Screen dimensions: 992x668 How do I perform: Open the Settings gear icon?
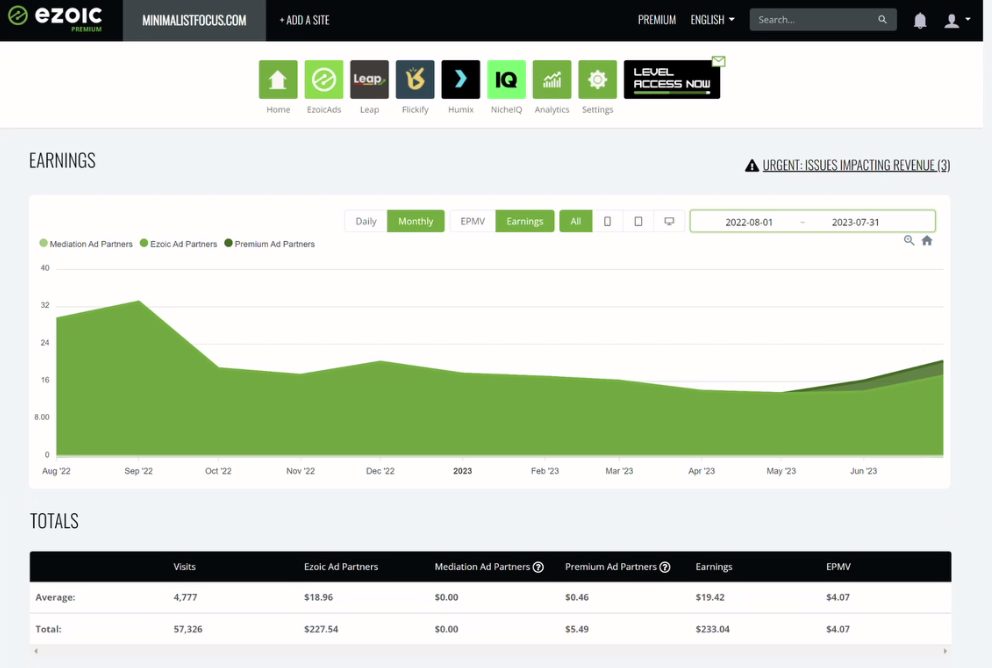coord(597,80)
